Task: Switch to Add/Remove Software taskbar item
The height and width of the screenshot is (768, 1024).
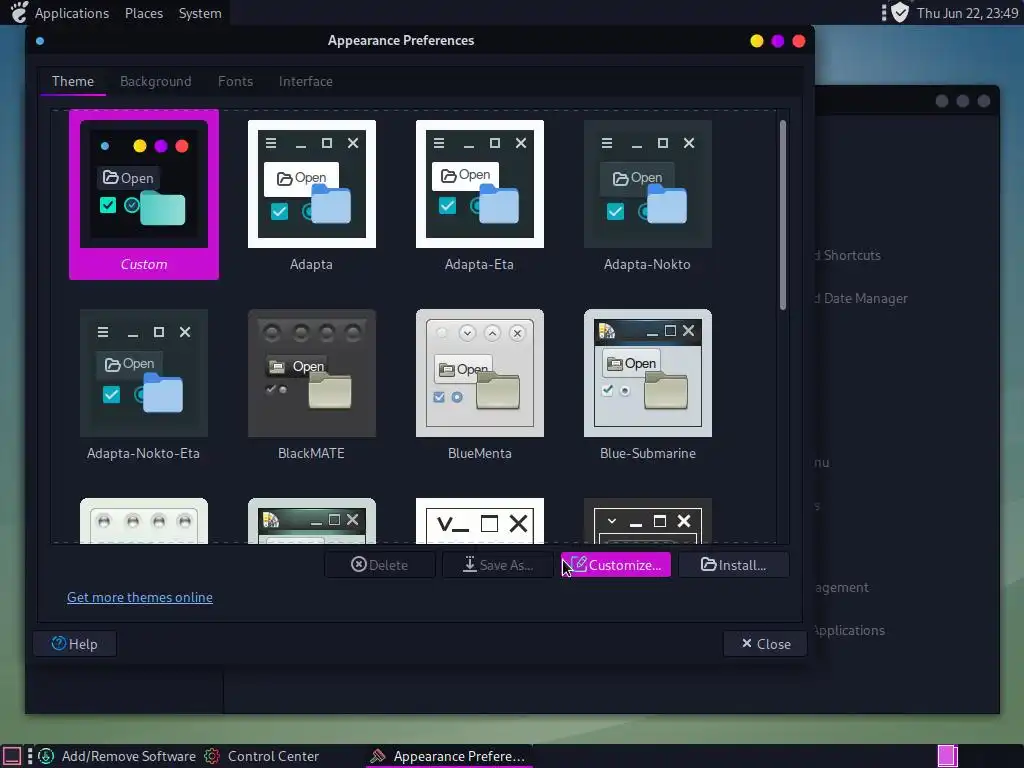Action: click(x=116, y=756)
